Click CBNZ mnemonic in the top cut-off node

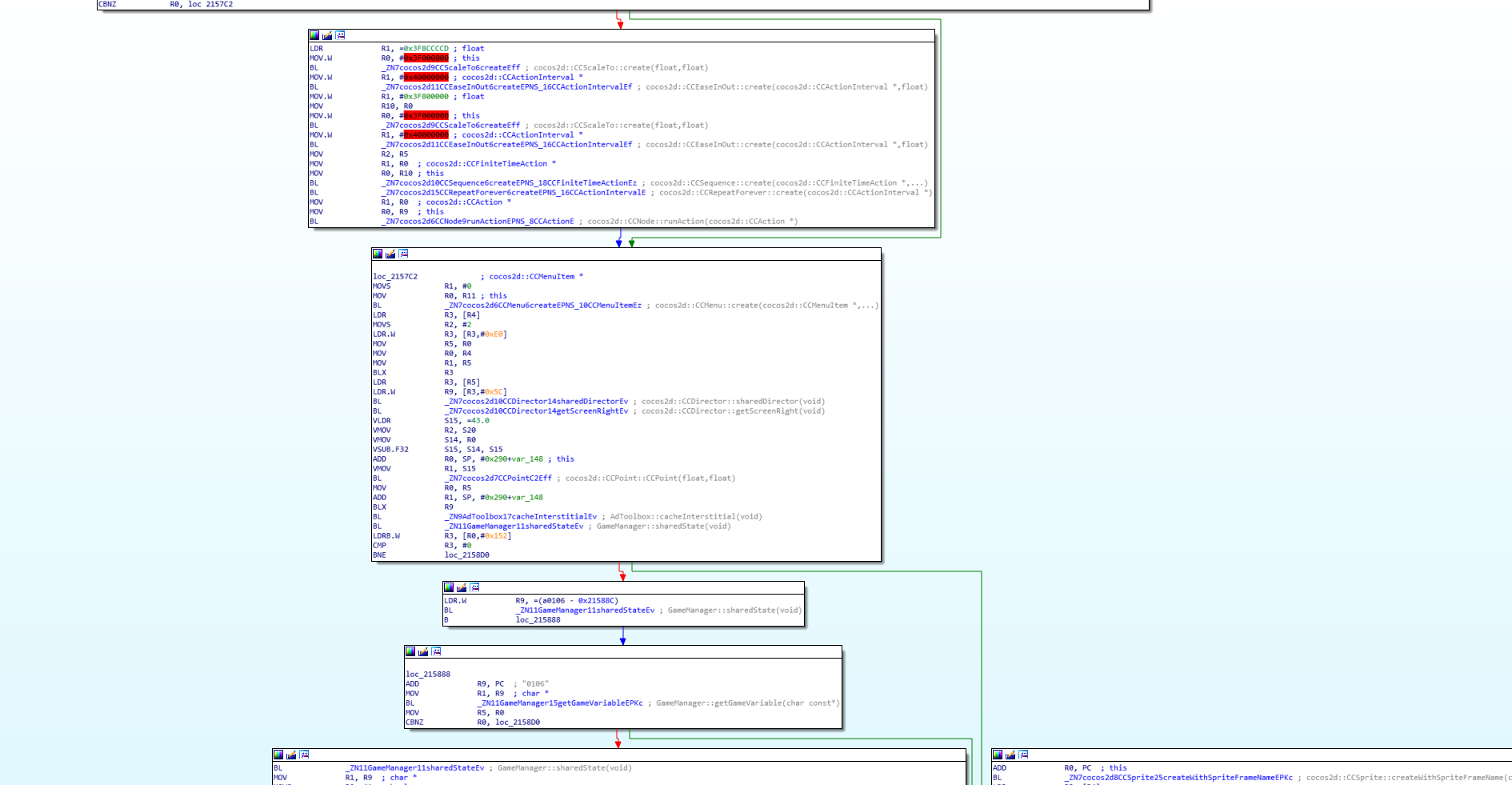(x=107, y=5)
